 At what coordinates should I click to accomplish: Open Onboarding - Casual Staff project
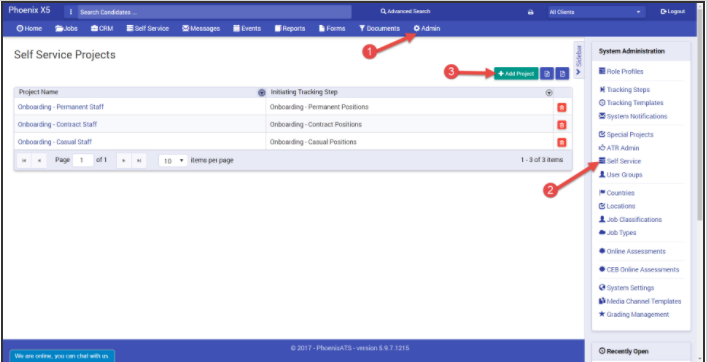[55, 142]
